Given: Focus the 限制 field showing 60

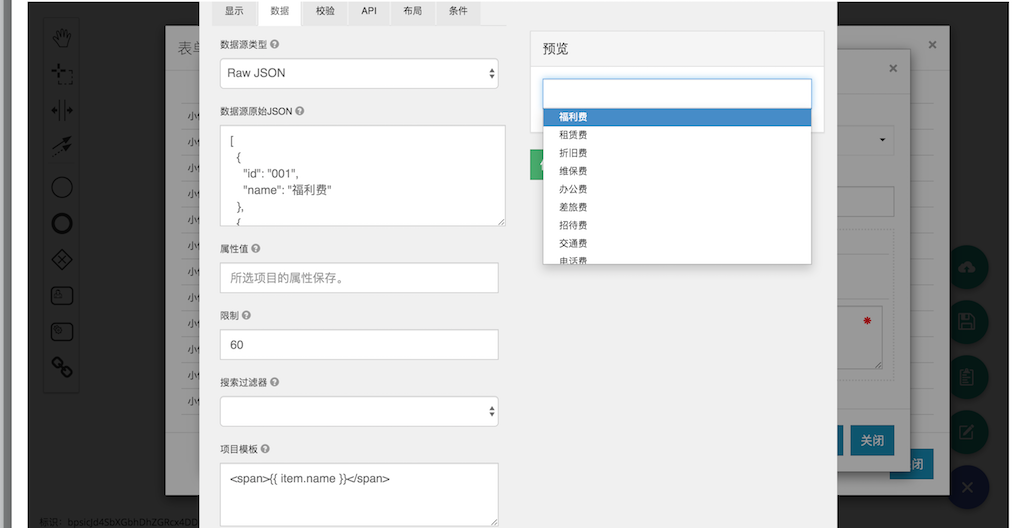Looking at the screenshot, I should coord(359,345).
